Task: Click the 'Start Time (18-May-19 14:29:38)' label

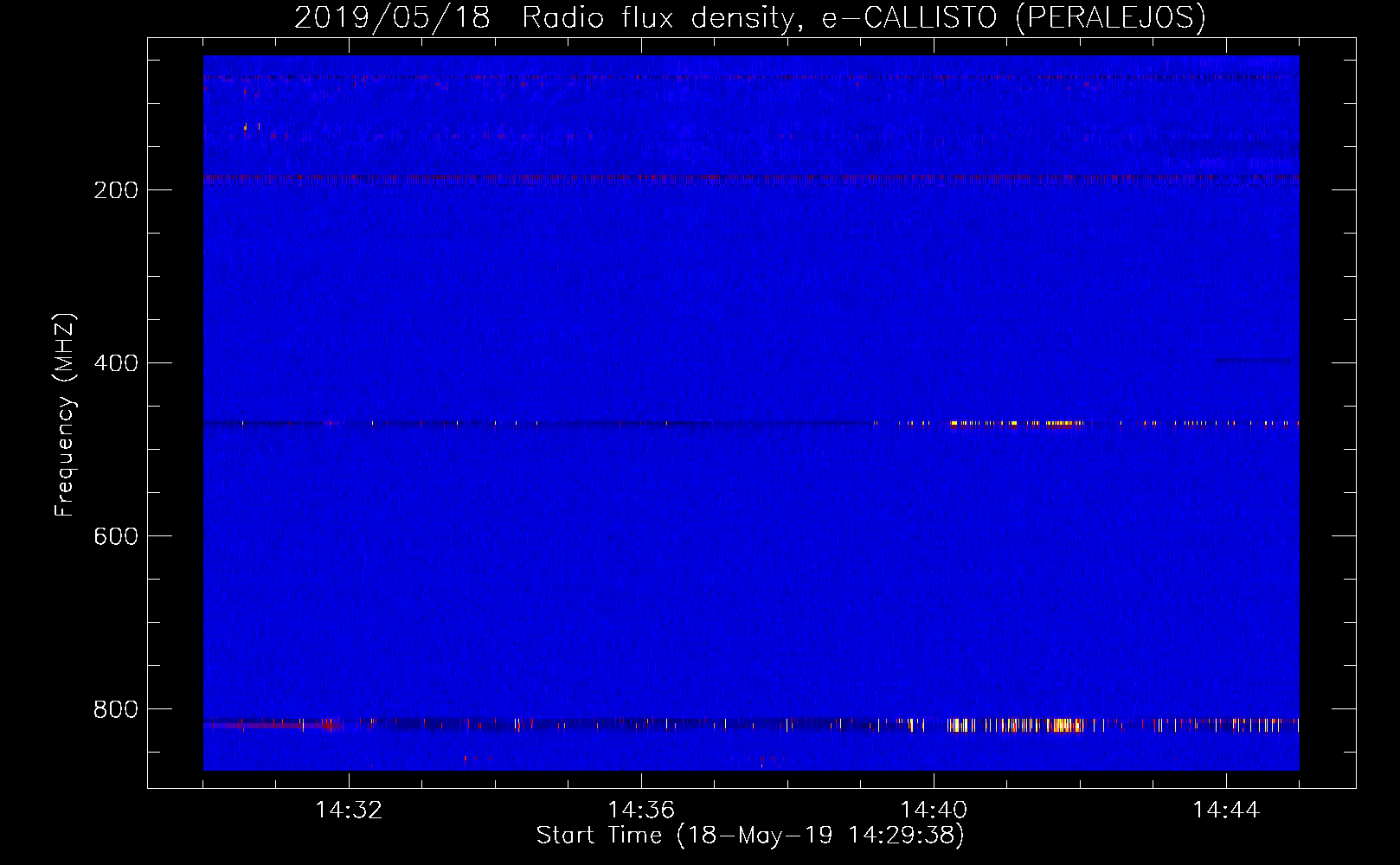Action: (750, 836)
